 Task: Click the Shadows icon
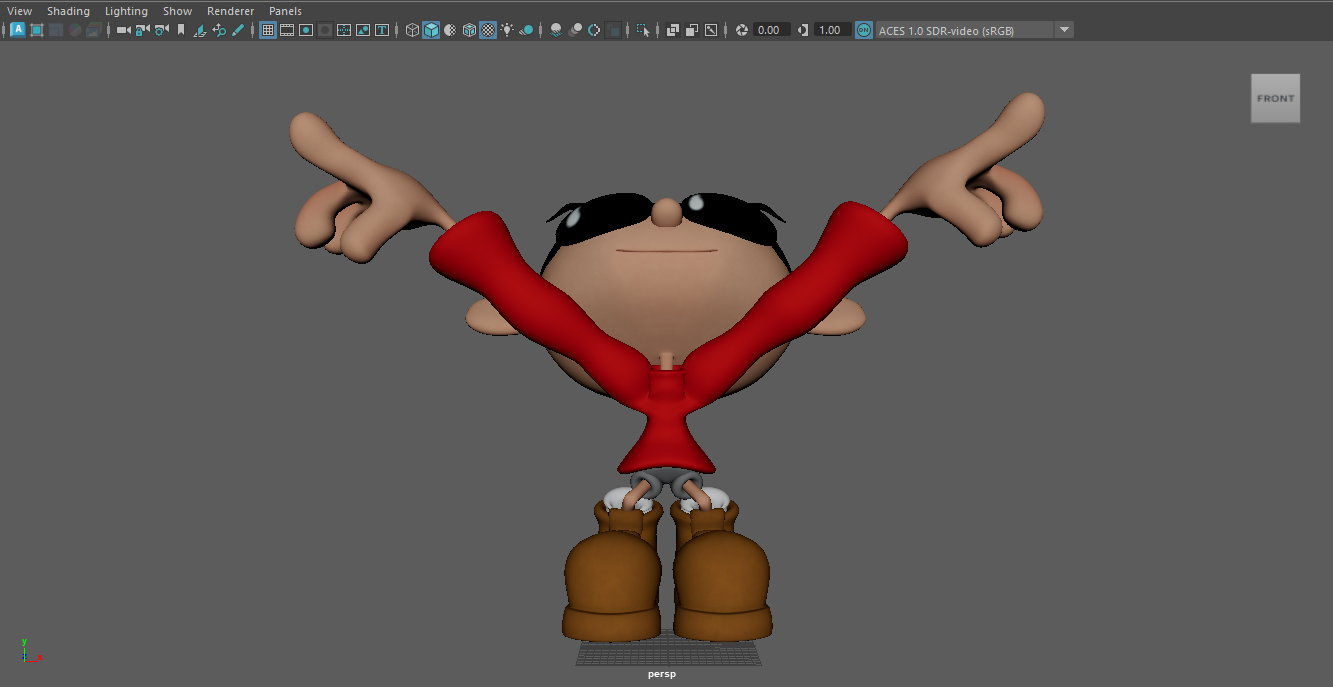[x=526, y=30]
